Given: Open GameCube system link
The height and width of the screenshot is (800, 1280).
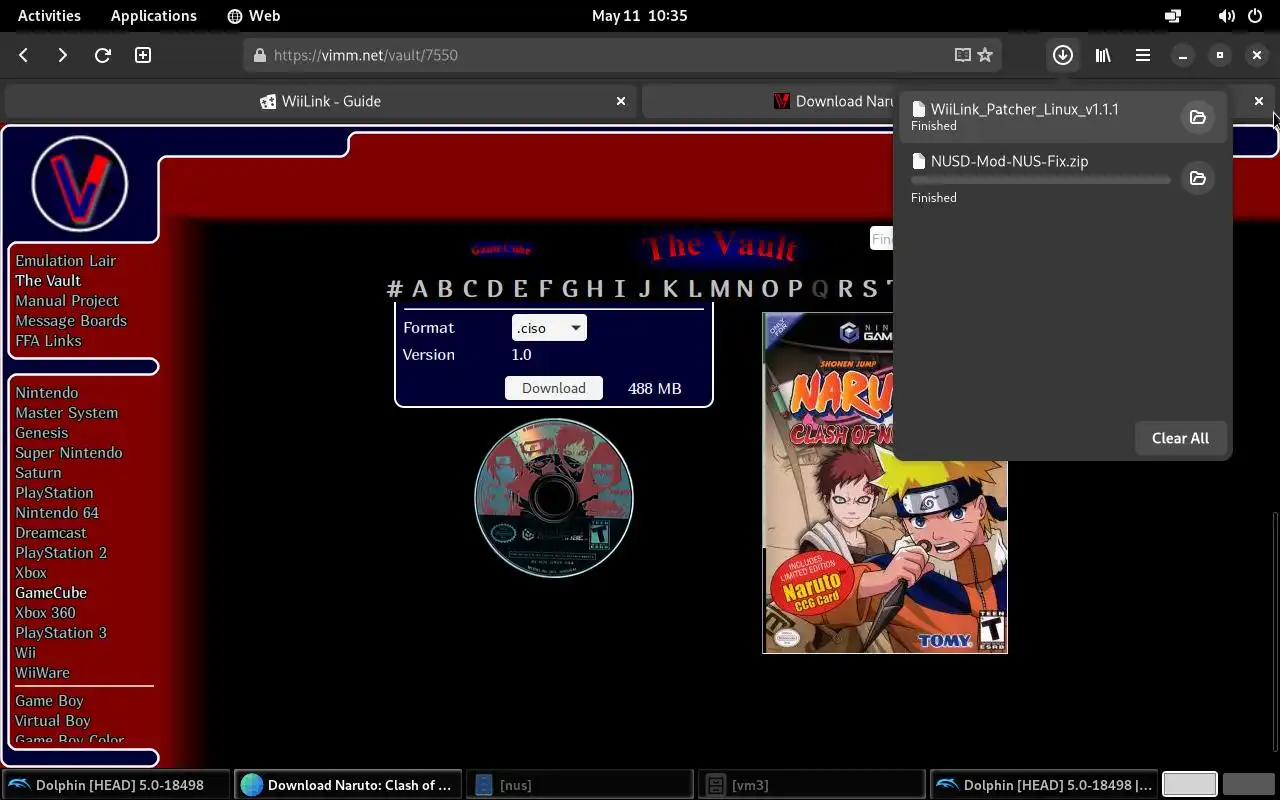Looking at the screenshot, I should (x=51, y=593).
